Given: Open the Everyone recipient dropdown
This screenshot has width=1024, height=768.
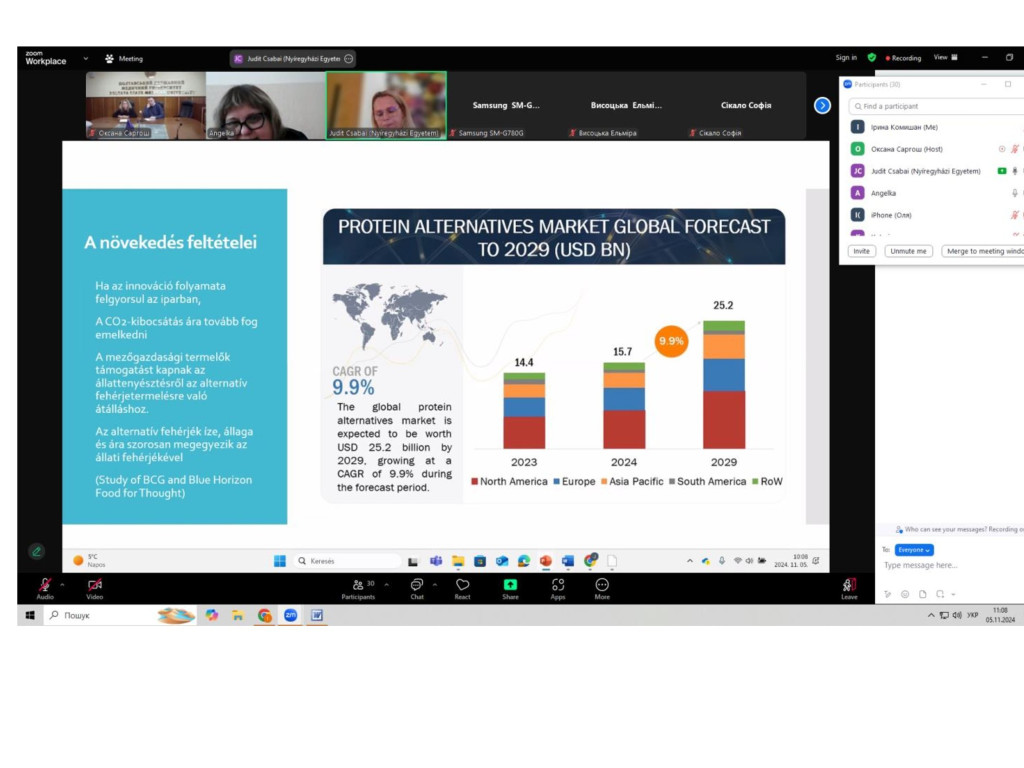Looking at the screenshot, I should pyautogui.click(x=914, y=550).
